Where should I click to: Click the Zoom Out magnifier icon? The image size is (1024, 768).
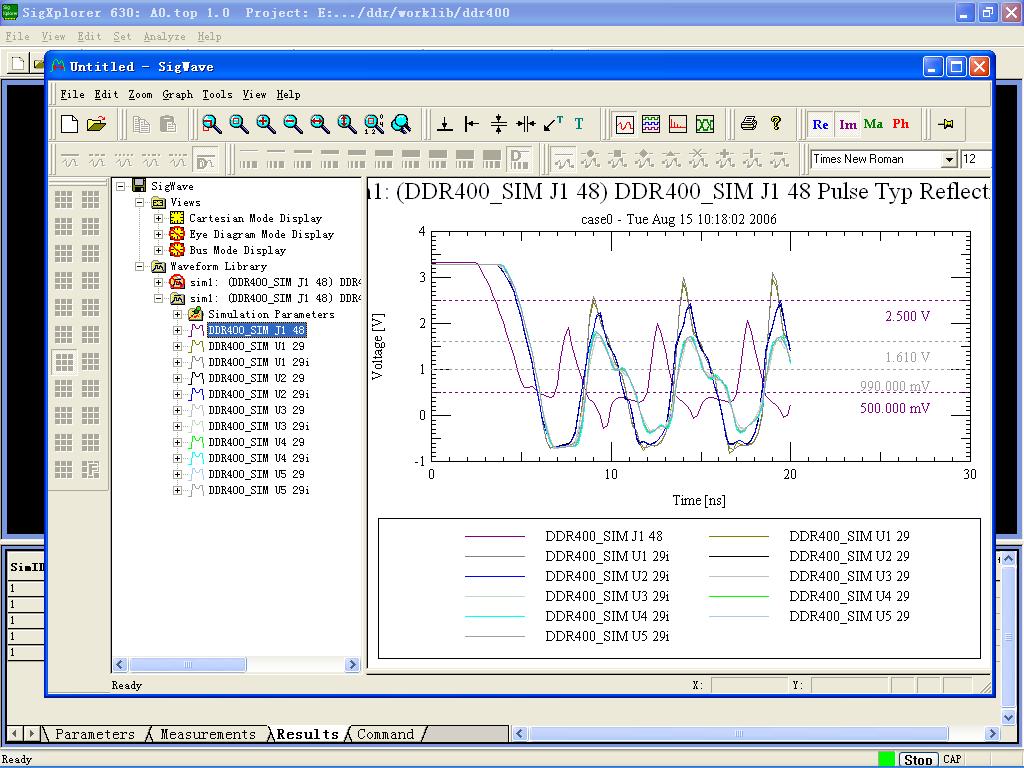click(x=293, y=124)
